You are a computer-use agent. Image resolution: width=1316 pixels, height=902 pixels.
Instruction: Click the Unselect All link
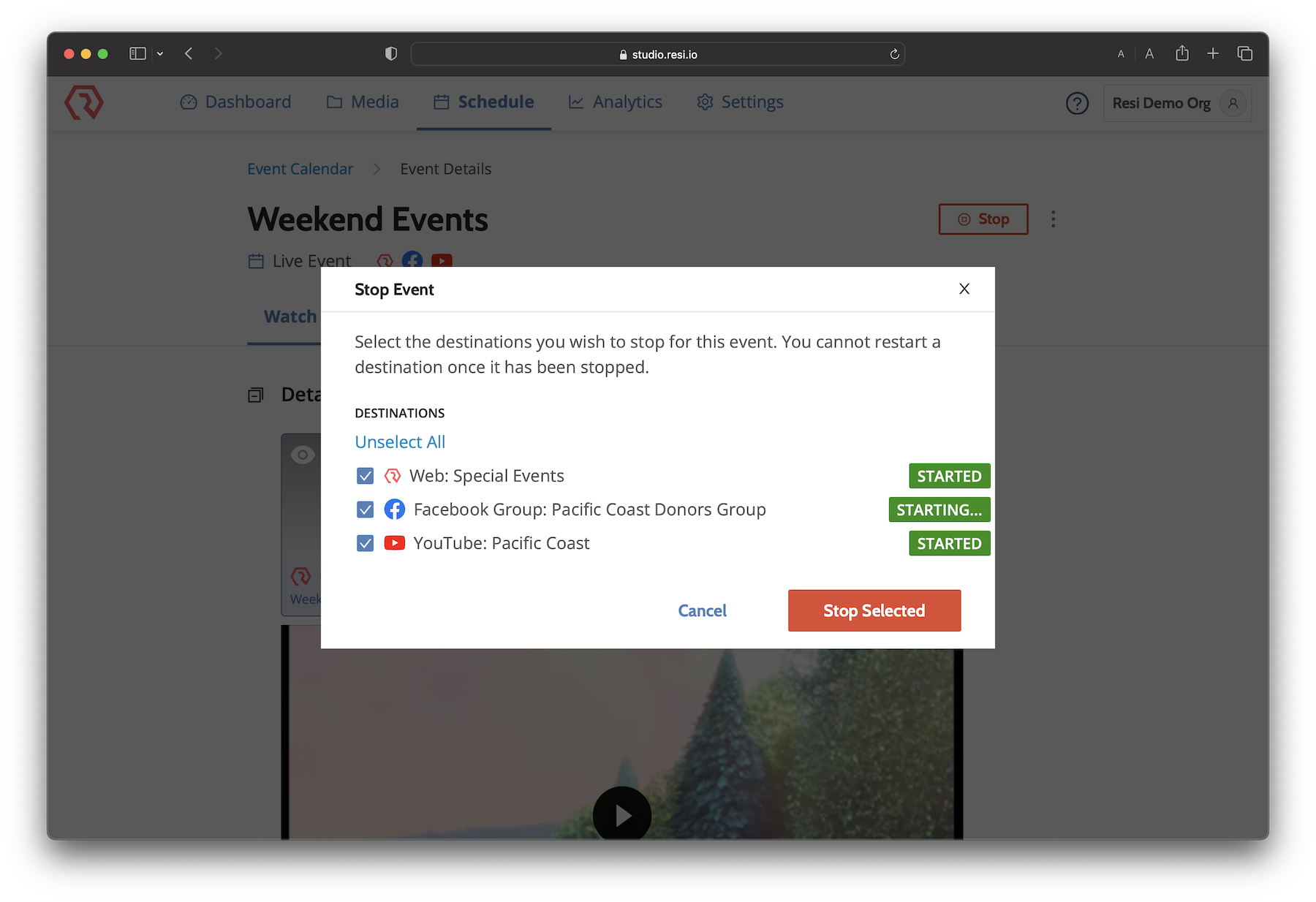[400, 441]
